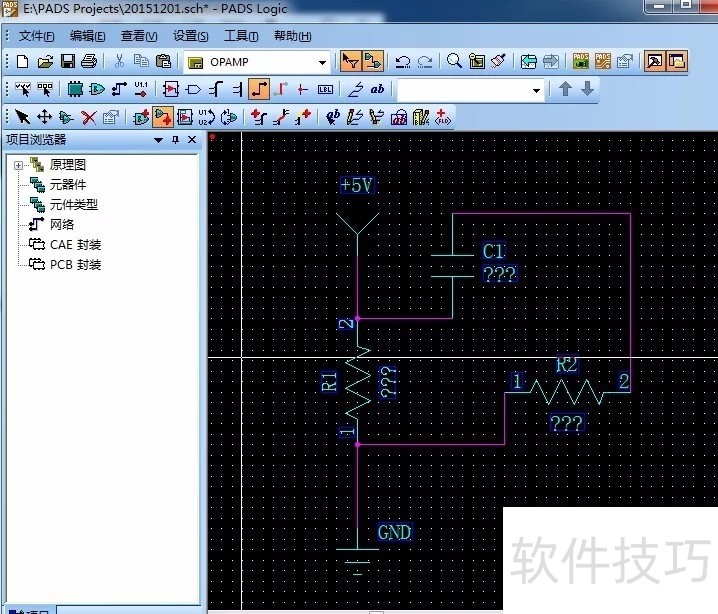Image resolution: width=718 pixels, height=614 pixels.
Task: Click the Sheet view icon
Action: [x=477, y=61]
